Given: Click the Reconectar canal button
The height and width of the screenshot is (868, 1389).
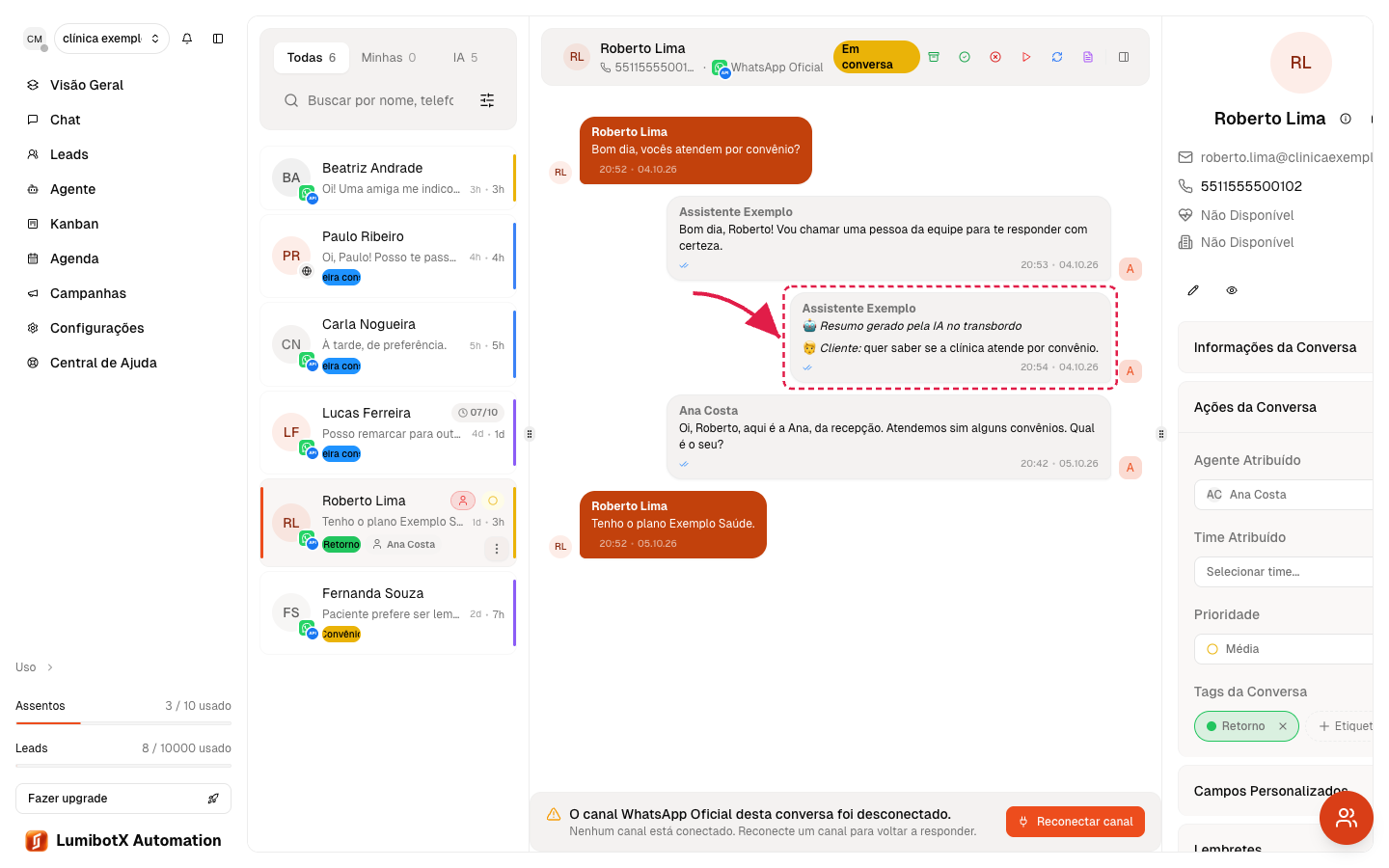Looking at the screenshot, I should [1076, 822].
